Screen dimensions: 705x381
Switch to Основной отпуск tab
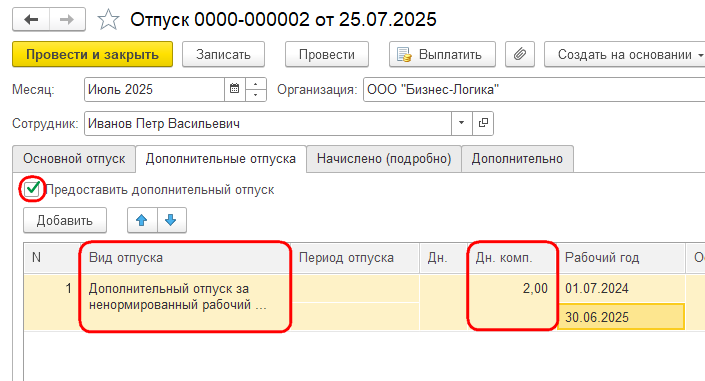[x=74, y=159]
